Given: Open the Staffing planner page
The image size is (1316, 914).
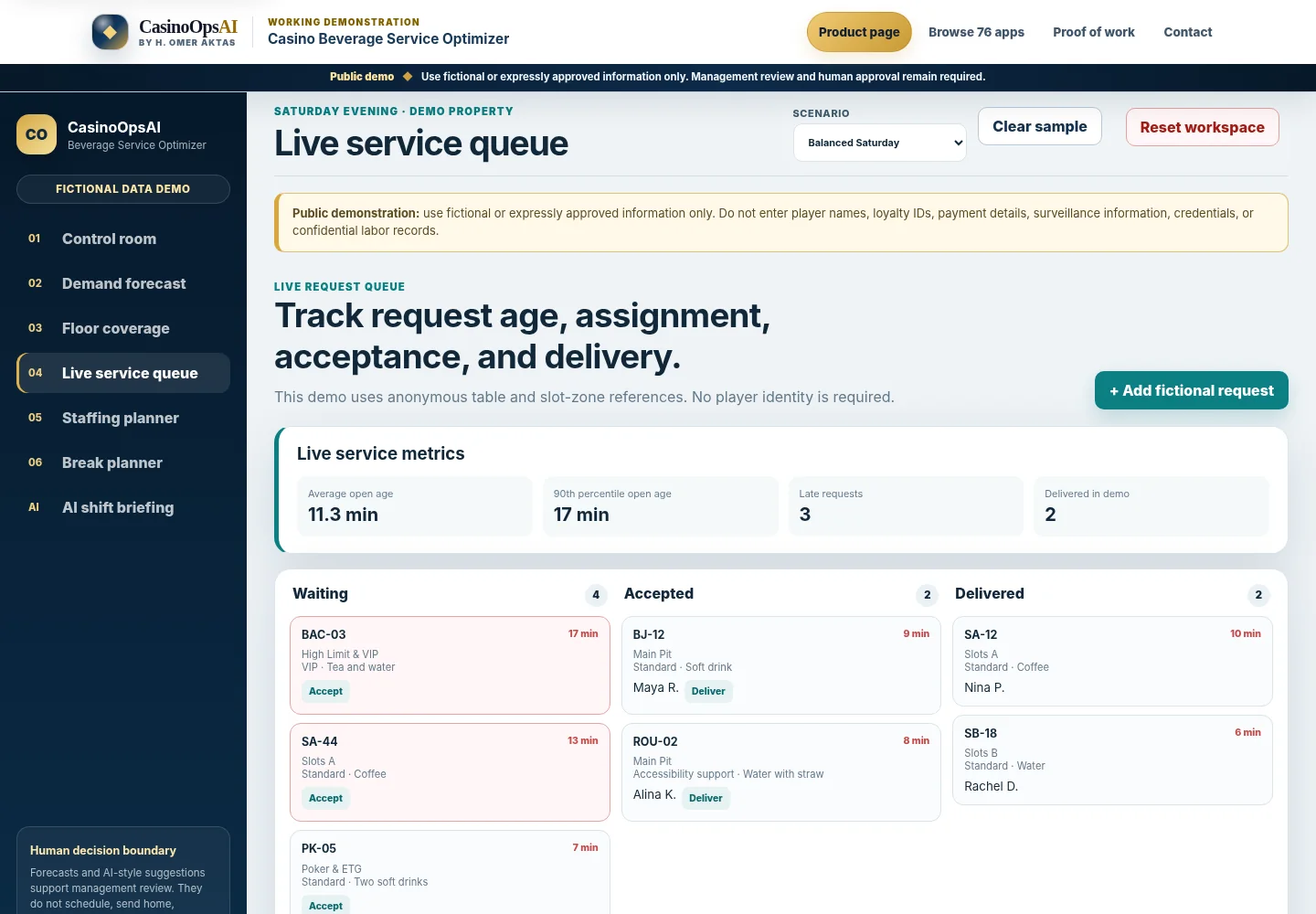Looking at the screenshot, I should point(123,418).
